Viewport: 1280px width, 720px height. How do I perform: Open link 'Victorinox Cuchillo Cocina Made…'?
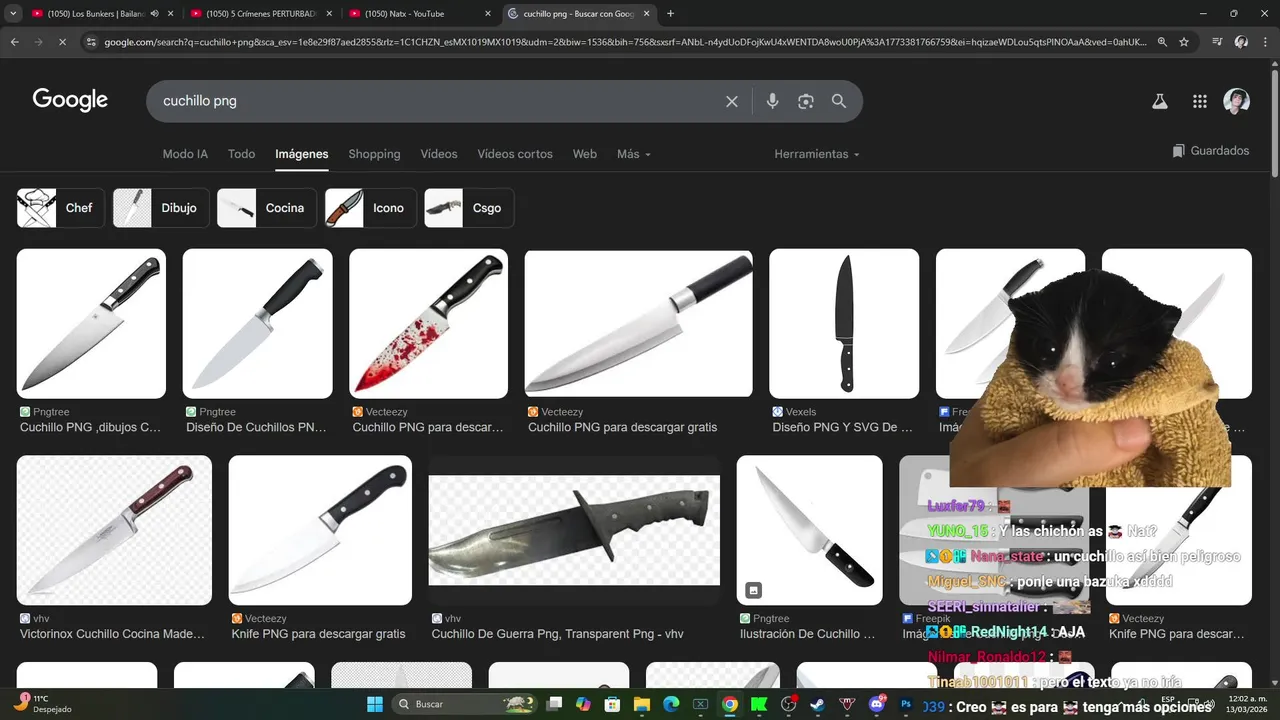coord(112,634)
